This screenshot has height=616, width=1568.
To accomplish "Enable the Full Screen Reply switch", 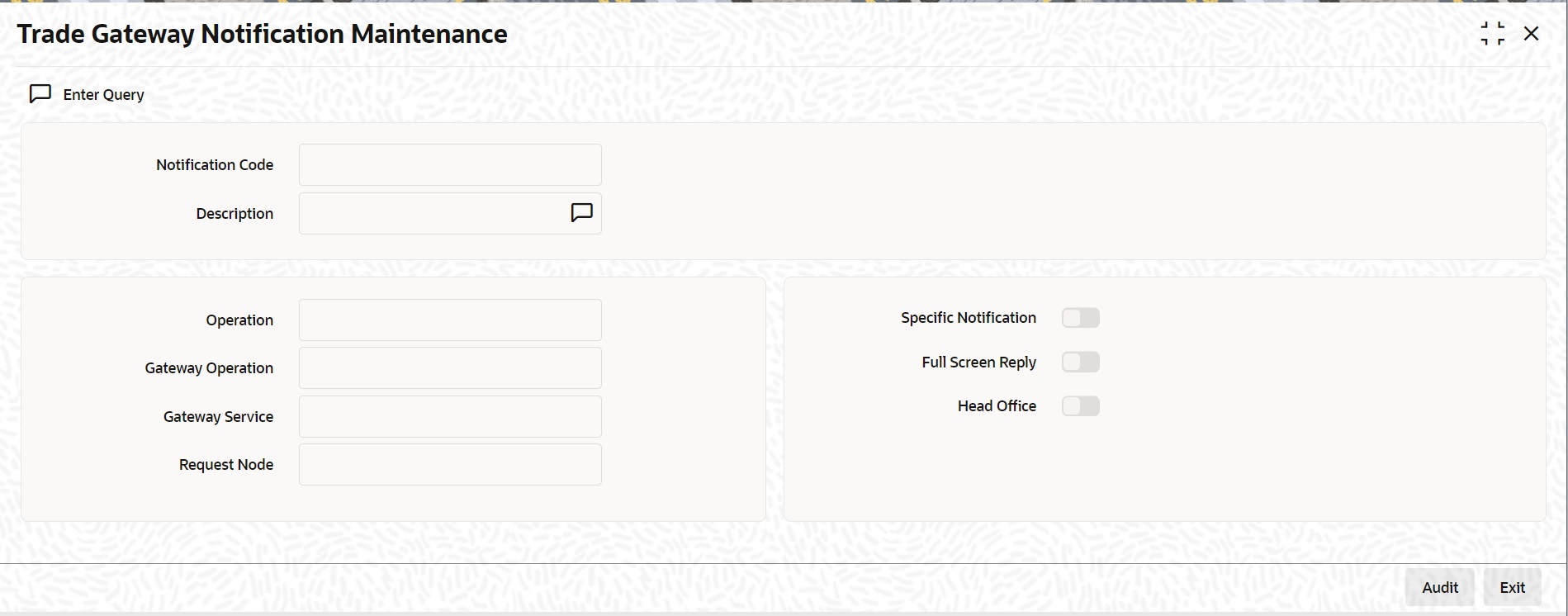I will click(1081, 362).
